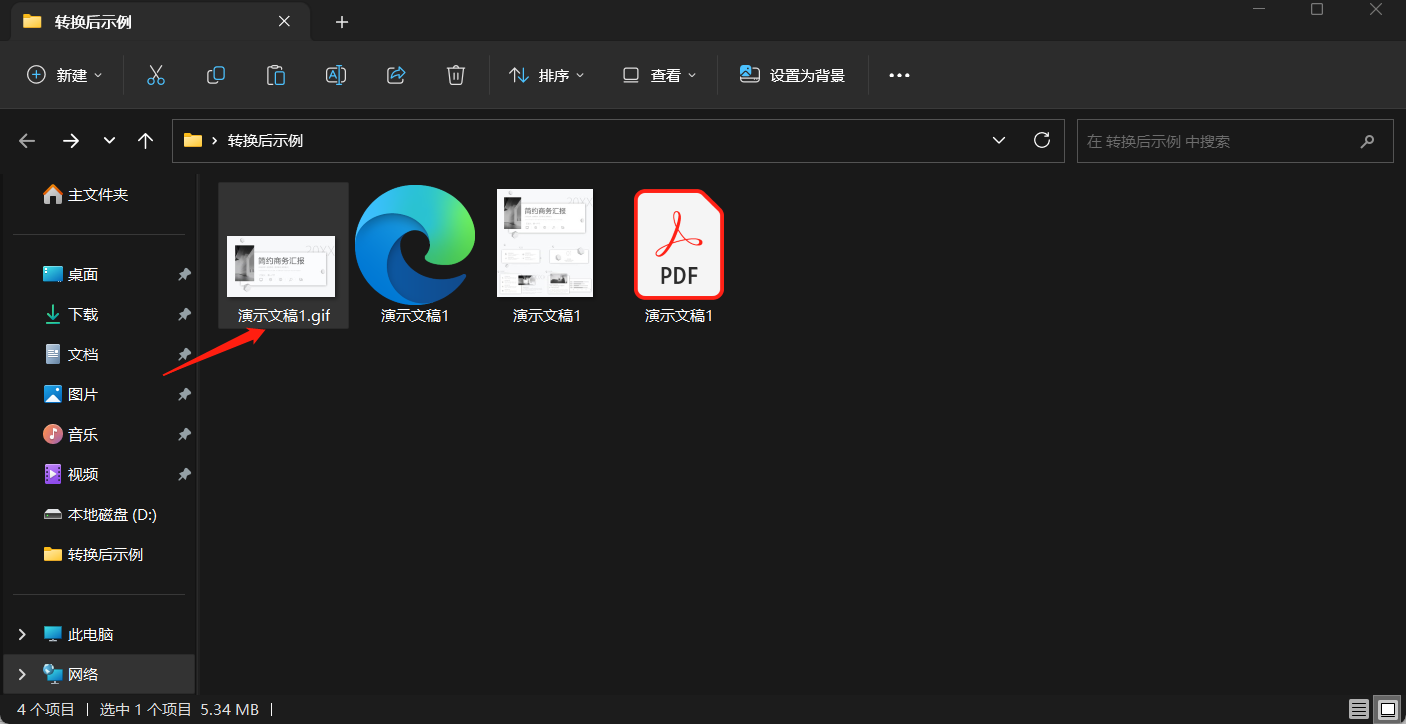The image size is (1406, 724).
Task: Switch to details list view
Action: click(1358, 709)
